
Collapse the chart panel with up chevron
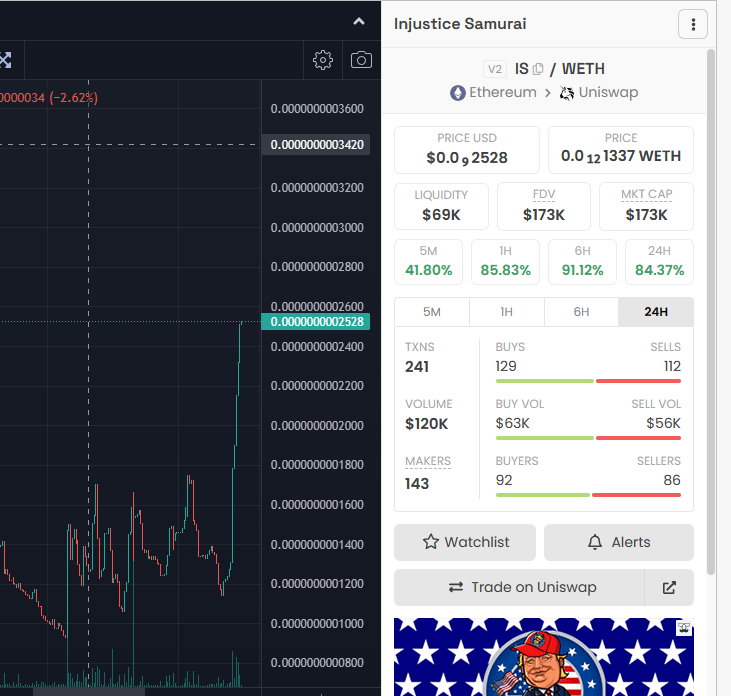pos(359,21)
